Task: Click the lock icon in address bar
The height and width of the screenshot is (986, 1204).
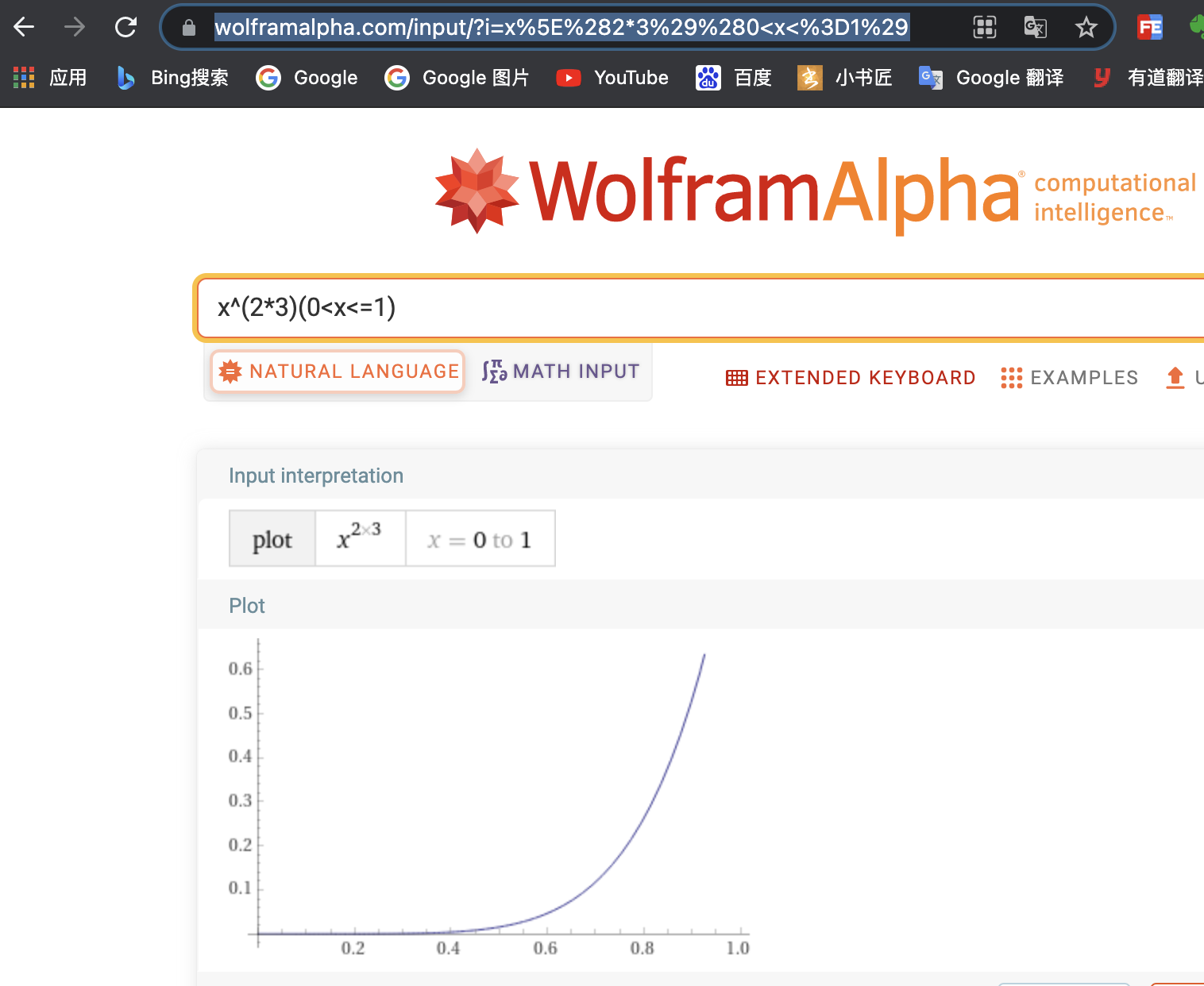Action: click(189, 28)
